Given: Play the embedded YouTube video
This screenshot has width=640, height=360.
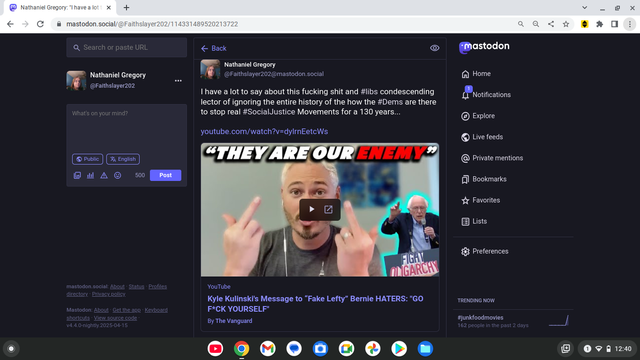Looking at the screenshot, I should coord(311,209).
